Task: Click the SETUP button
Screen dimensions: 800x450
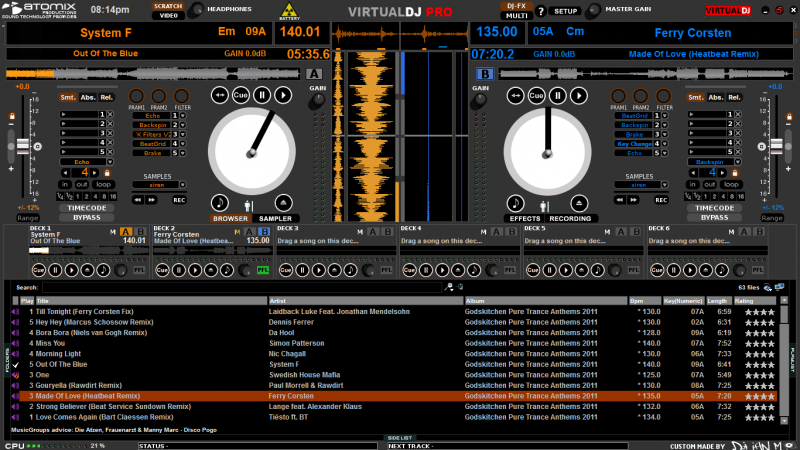Action: pyautogui.click(x=565, y=11)
